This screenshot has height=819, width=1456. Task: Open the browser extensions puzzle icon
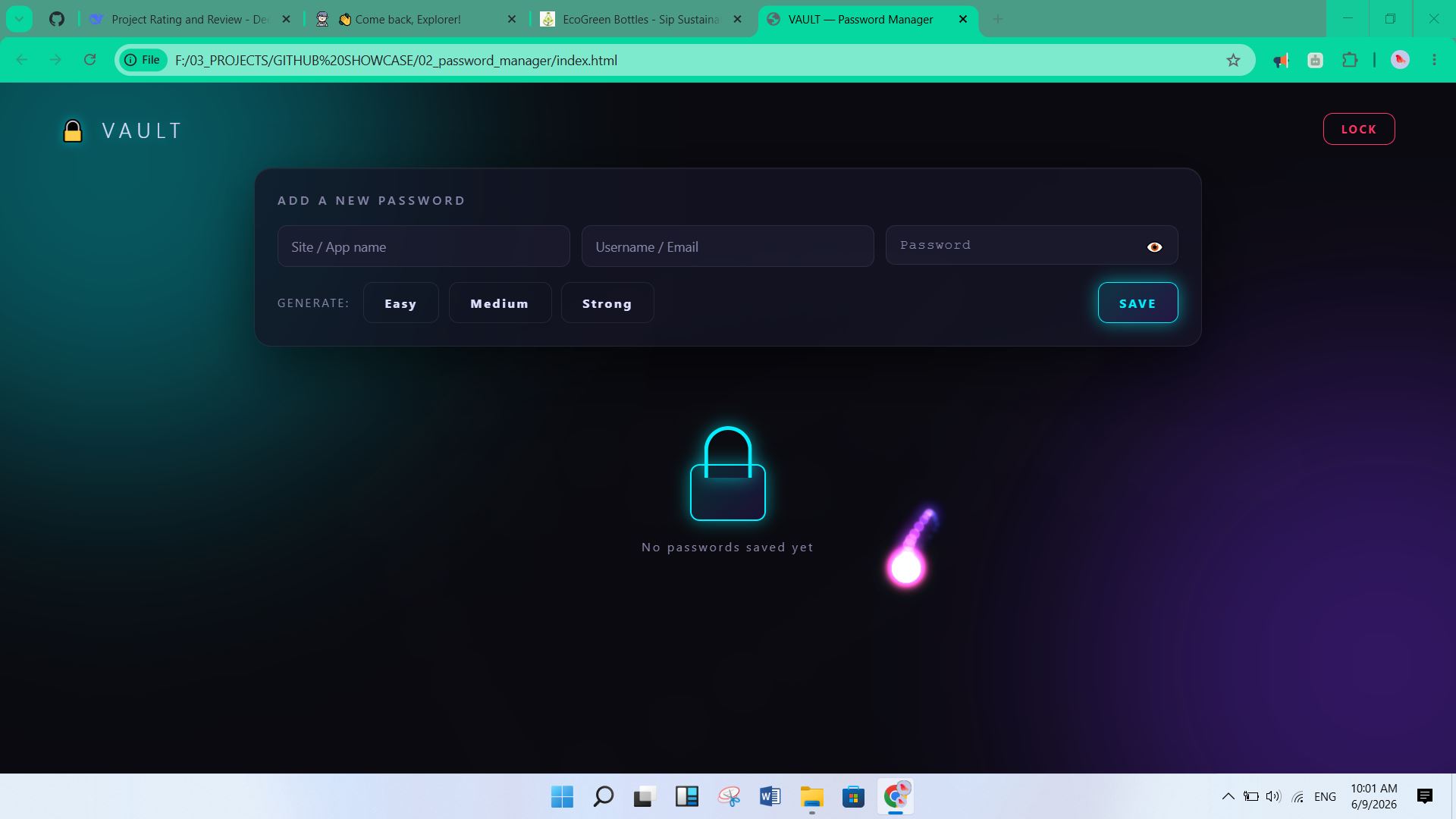(x=1350, y=60)
